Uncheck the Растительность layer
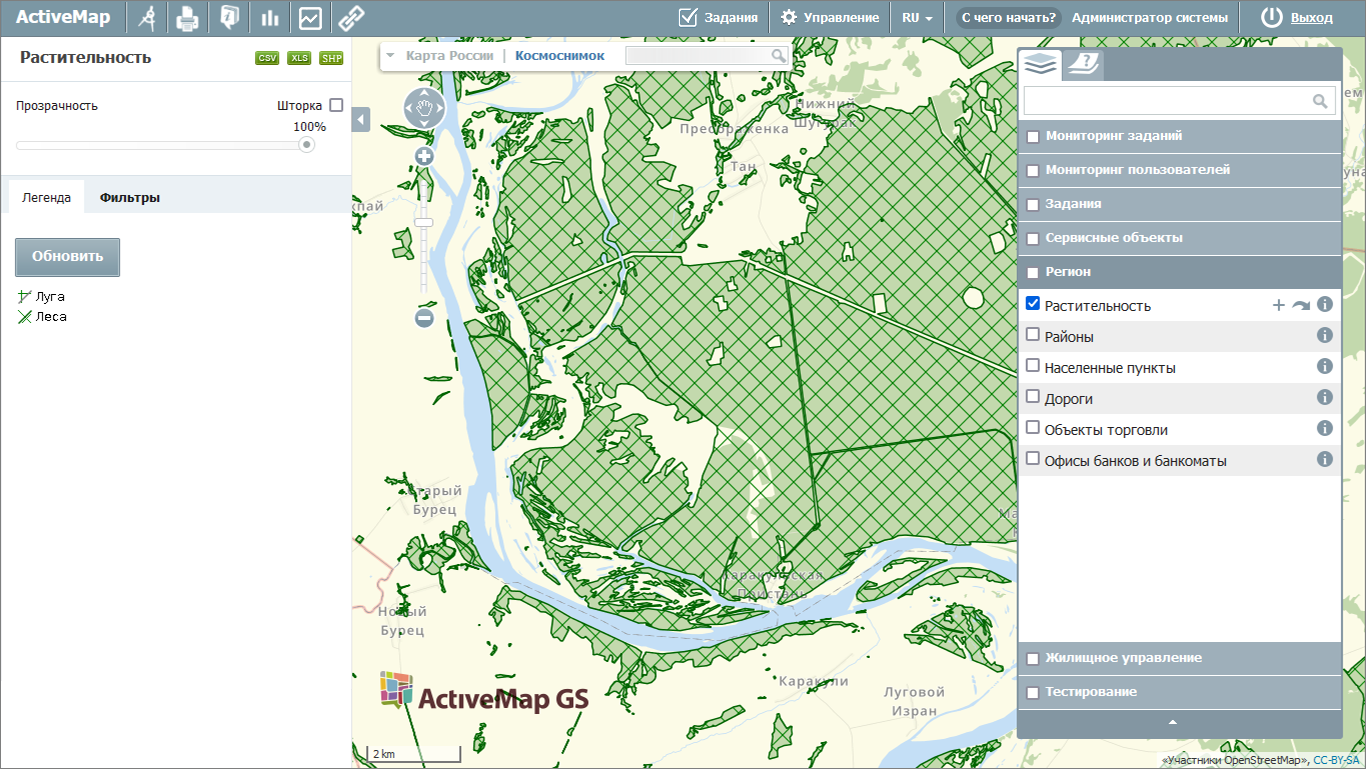Screen dimensions: 1366x769 tap(1033, 304)
